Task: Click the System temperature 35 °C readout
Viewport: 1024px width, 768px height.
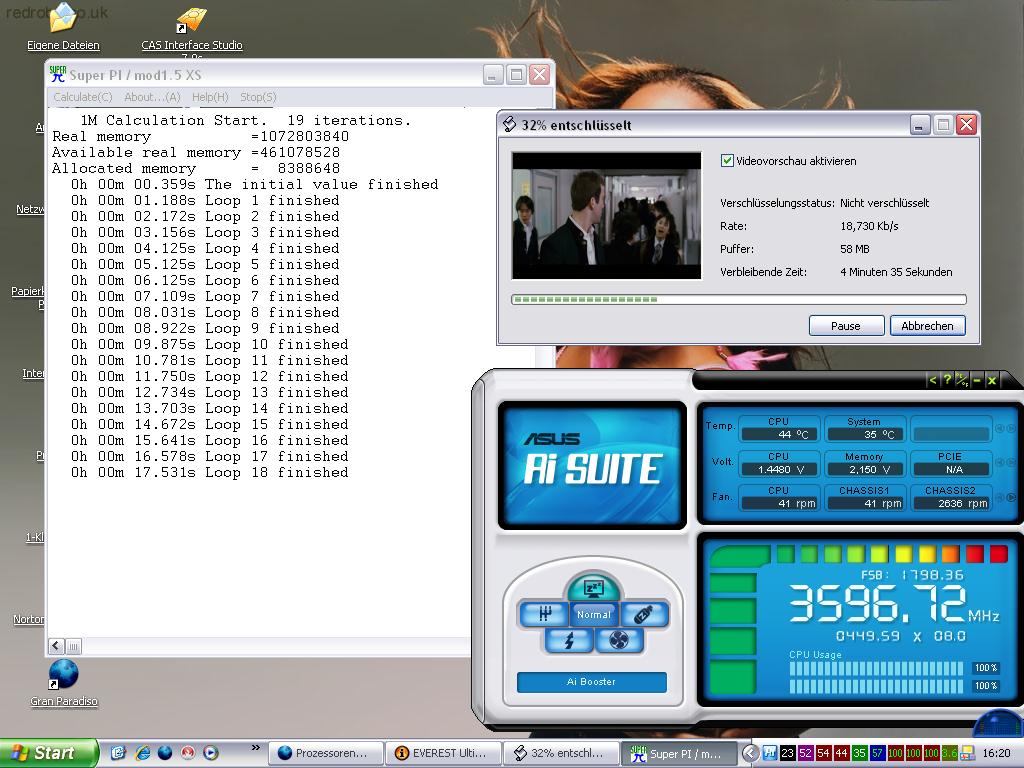Action: click(x=865, y=434)
